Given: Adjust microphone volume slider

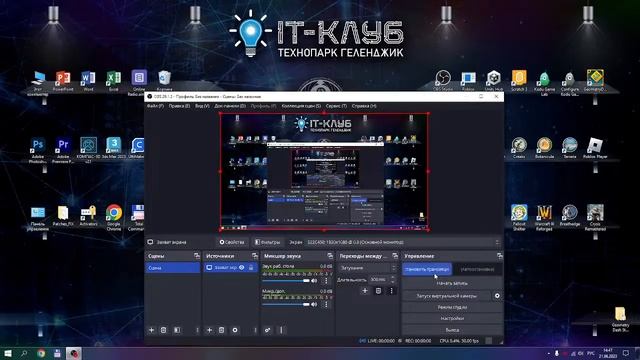Looking at the screenshot, I should 286,304.
